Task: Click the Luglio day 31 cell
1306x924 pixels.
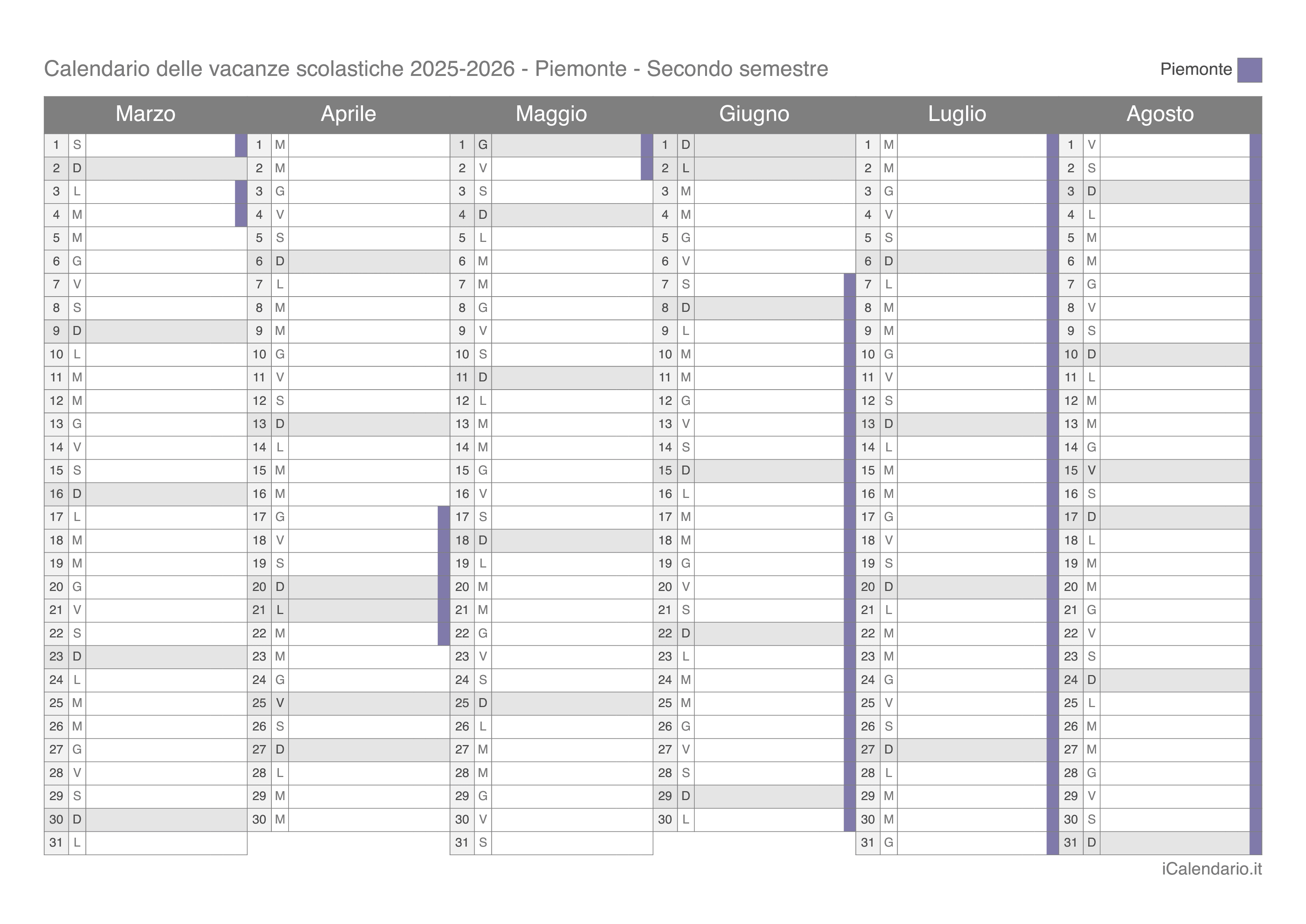Action: 957,843
